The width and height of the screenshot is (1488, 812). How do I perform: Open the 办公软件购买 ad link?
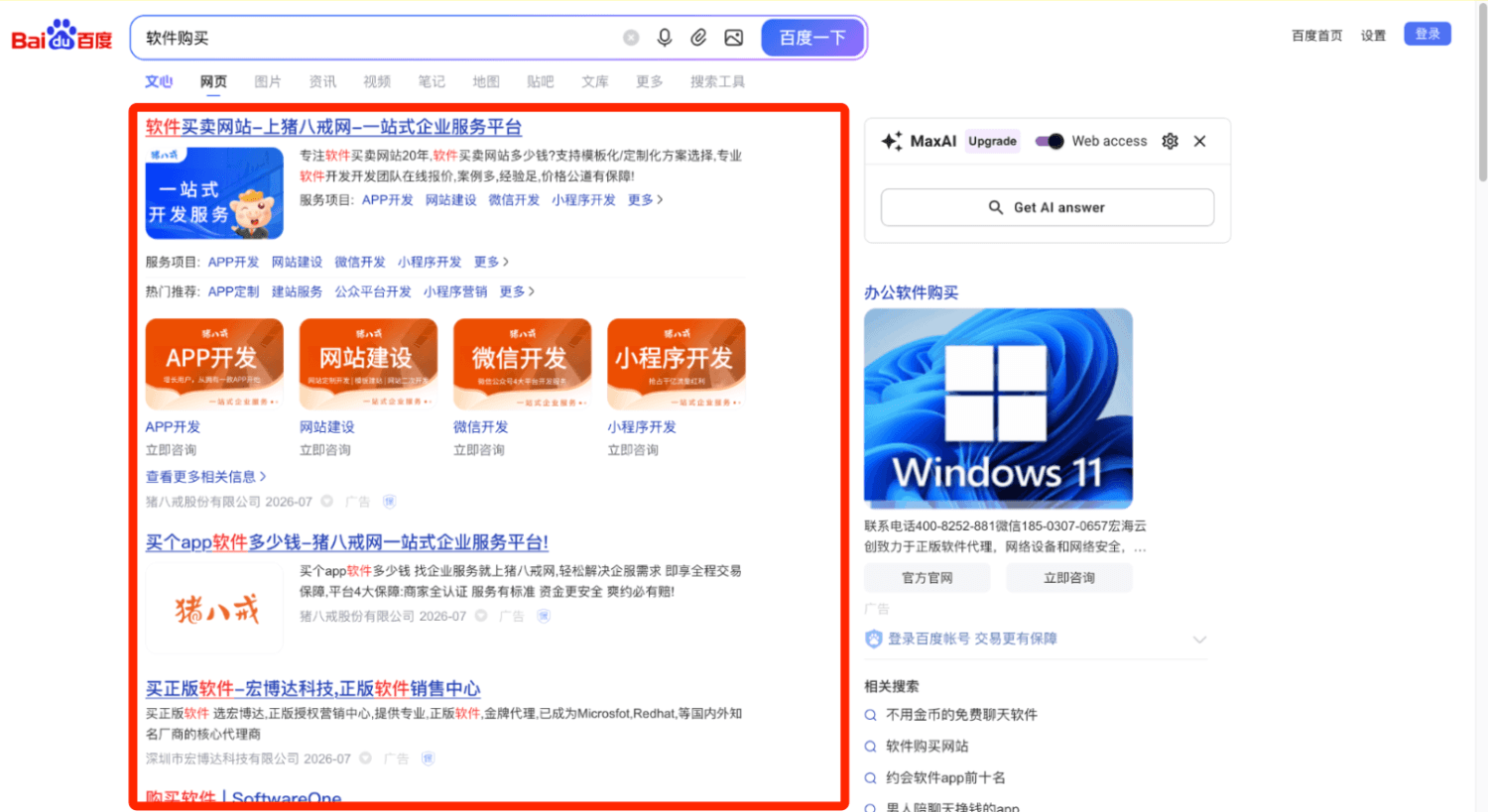[912, 292]
